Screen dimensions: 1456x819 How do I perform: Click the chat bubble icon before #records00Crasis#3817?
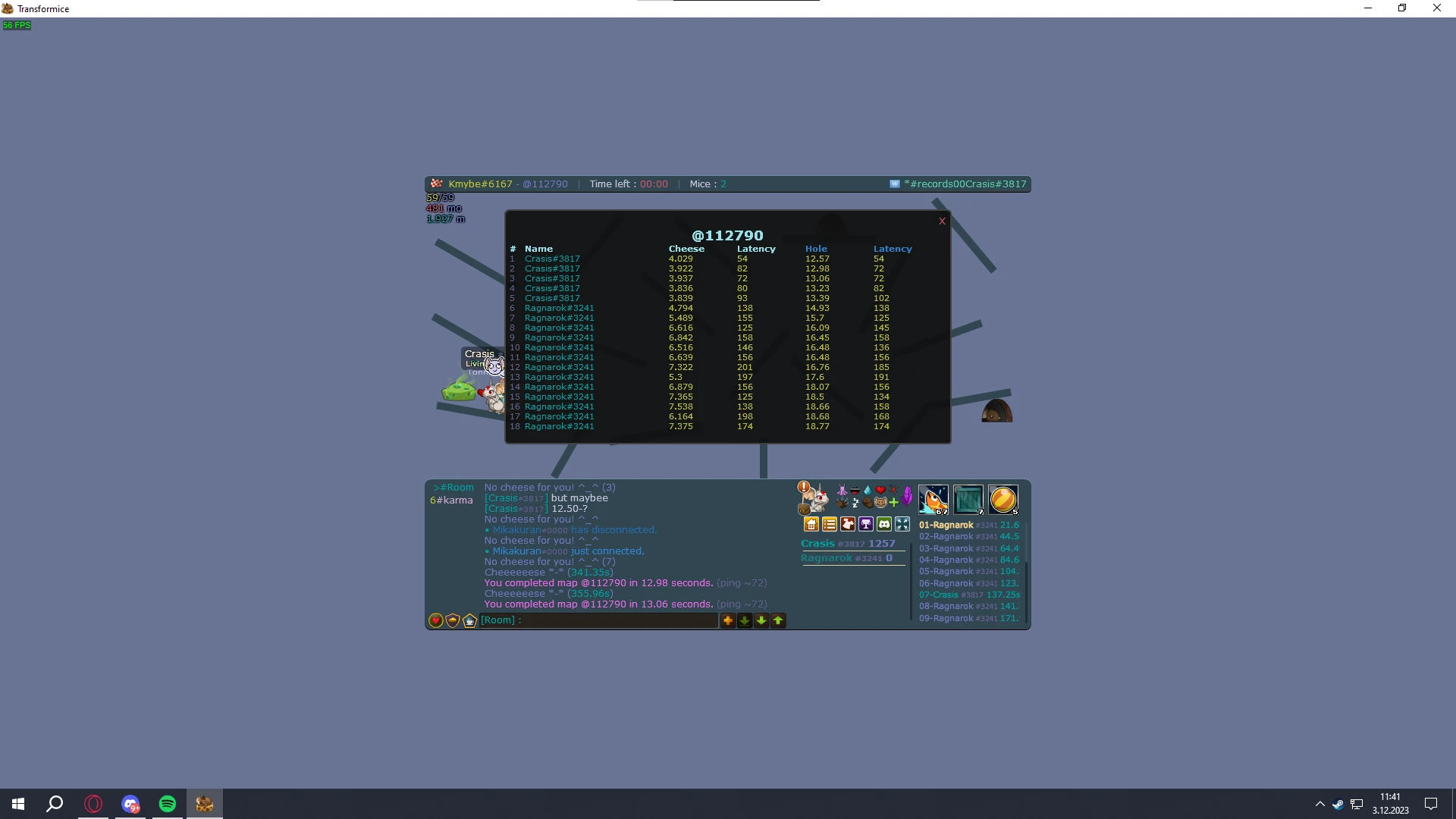895,184
